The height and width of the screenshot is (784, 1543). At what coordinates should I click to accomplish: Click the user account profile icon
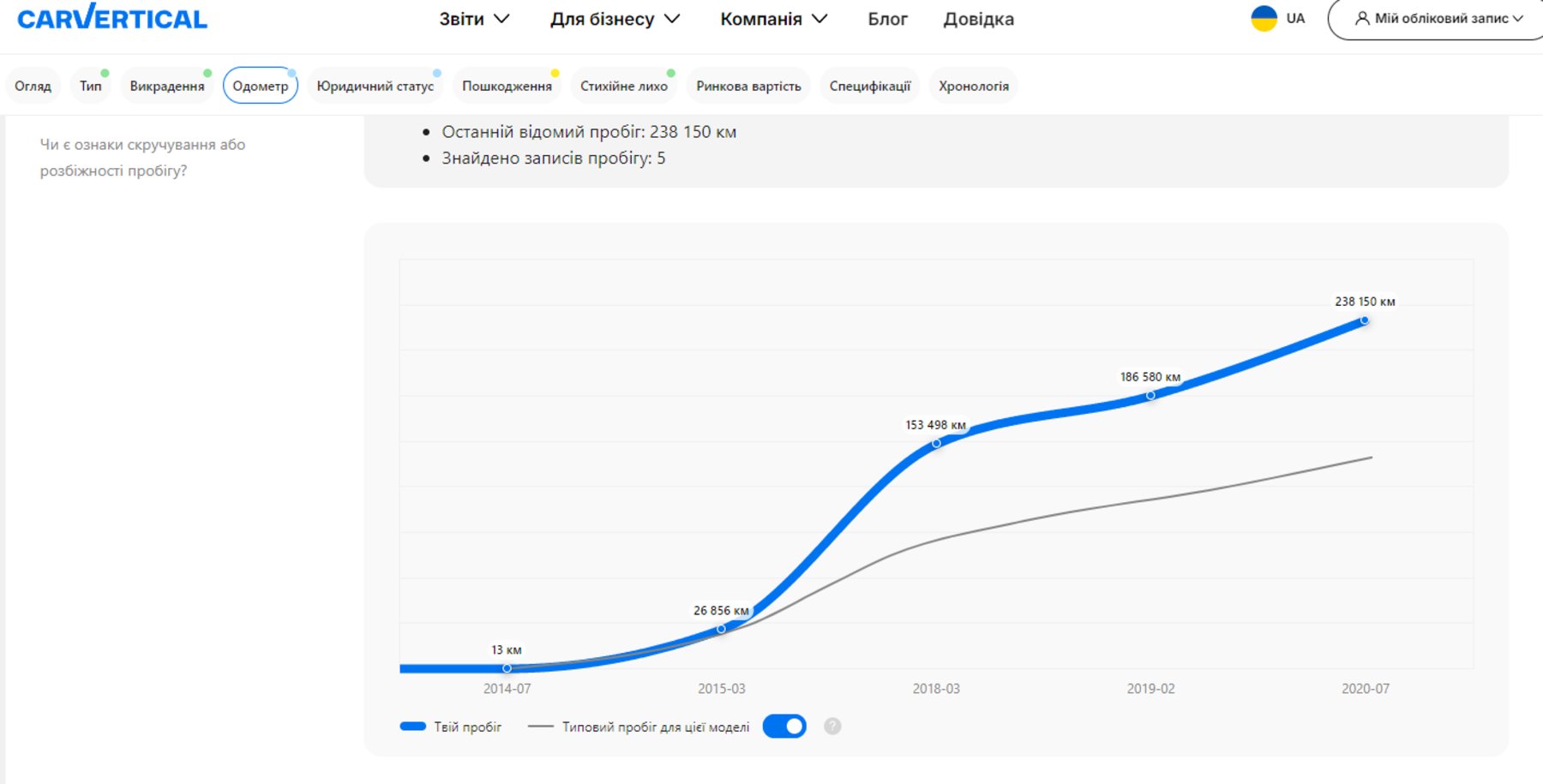[1361, 18]
